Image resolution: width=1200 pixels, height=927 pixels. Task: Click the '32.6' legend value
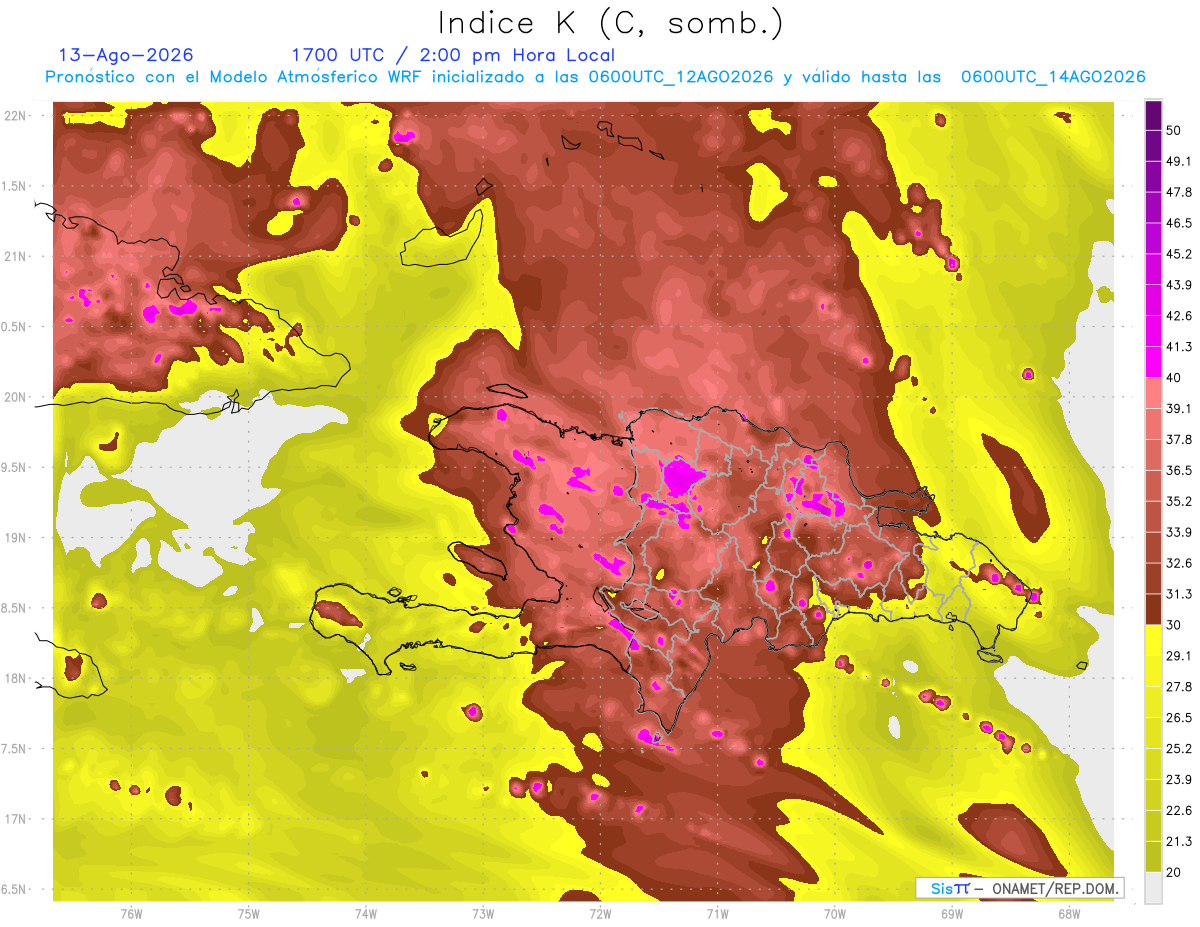point(1179,563)
